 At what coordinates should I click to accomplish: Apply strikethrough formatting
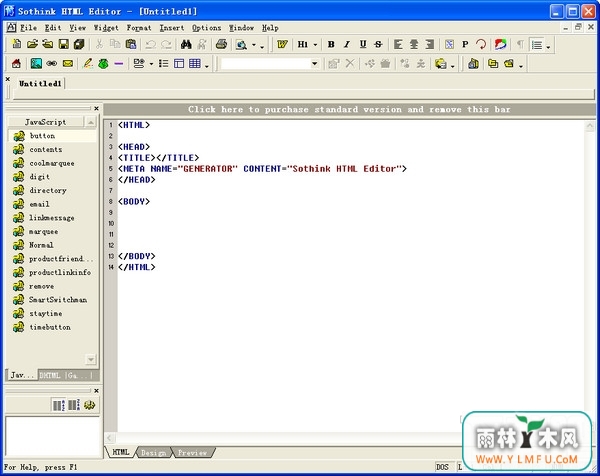click(378, 44)
